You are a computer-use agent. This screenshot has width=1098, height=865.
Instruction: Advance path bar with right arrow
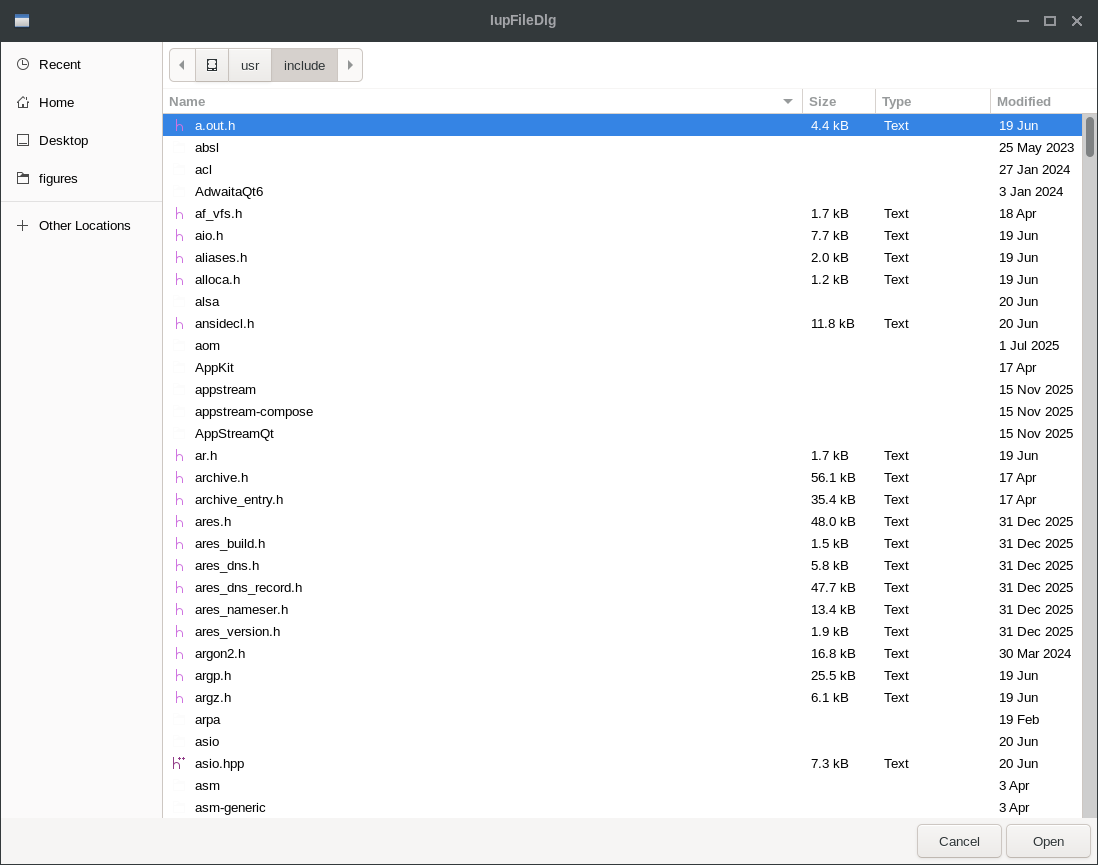(350, 65)
